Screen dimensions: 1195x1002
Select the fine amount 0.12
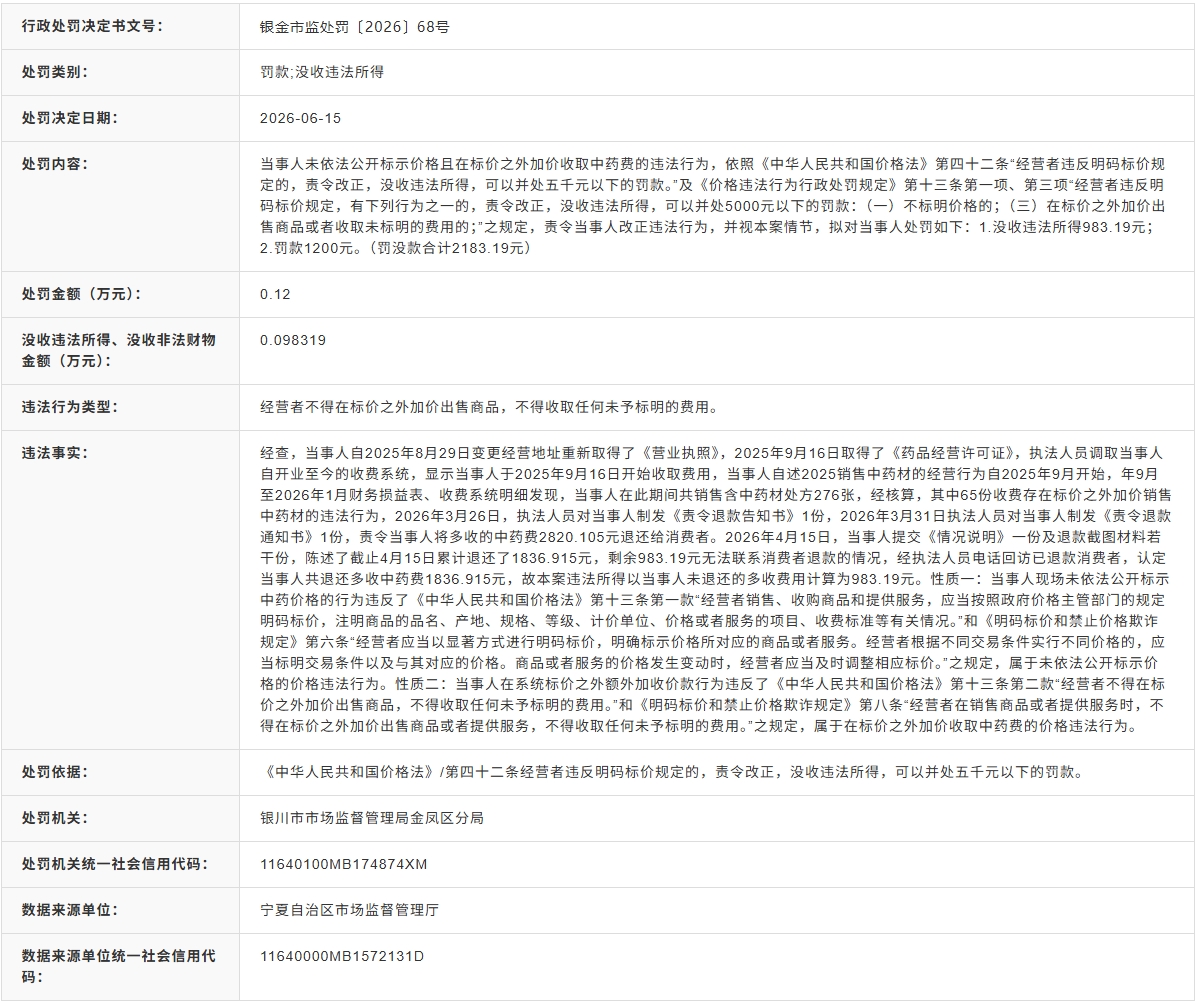click(275, 294)
